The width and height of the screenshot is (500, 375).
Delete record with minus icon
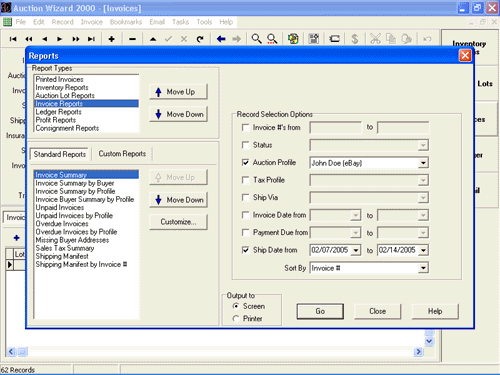point(132,39)
